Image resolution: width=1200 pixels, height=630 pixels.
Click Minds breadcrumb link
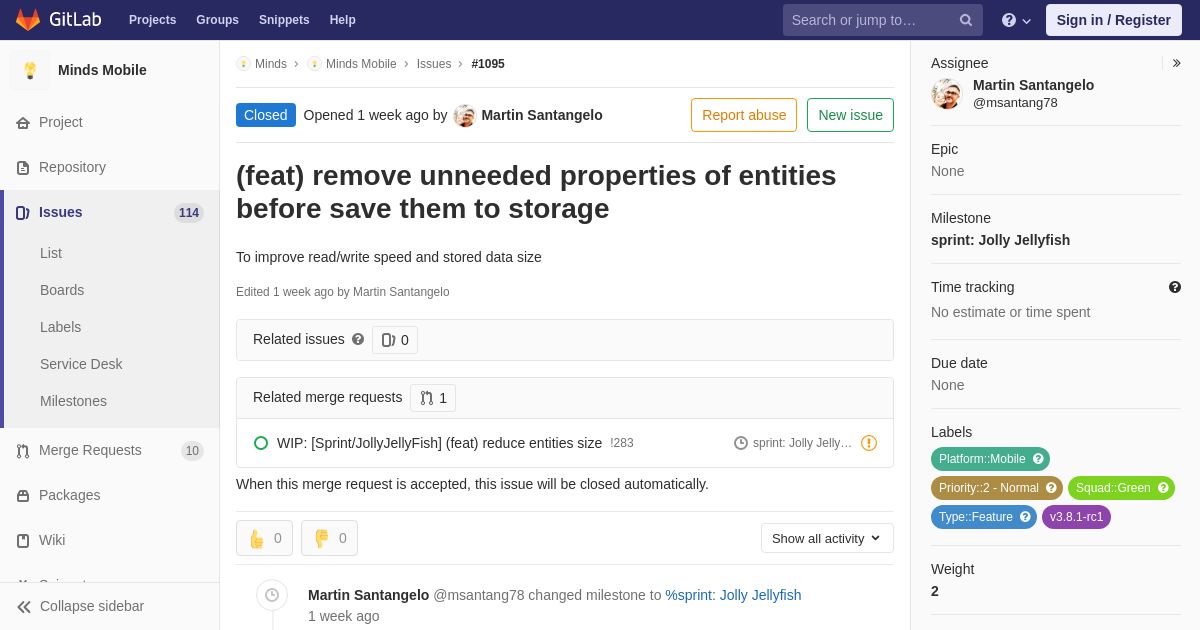[x=271, y=64]
